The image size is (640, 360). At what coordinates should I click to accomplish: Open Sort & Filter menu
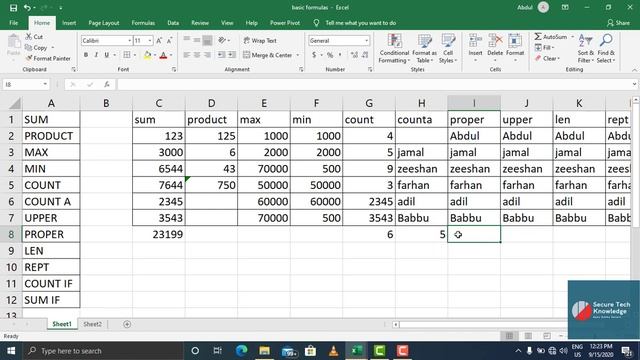[x=585, y=49]
